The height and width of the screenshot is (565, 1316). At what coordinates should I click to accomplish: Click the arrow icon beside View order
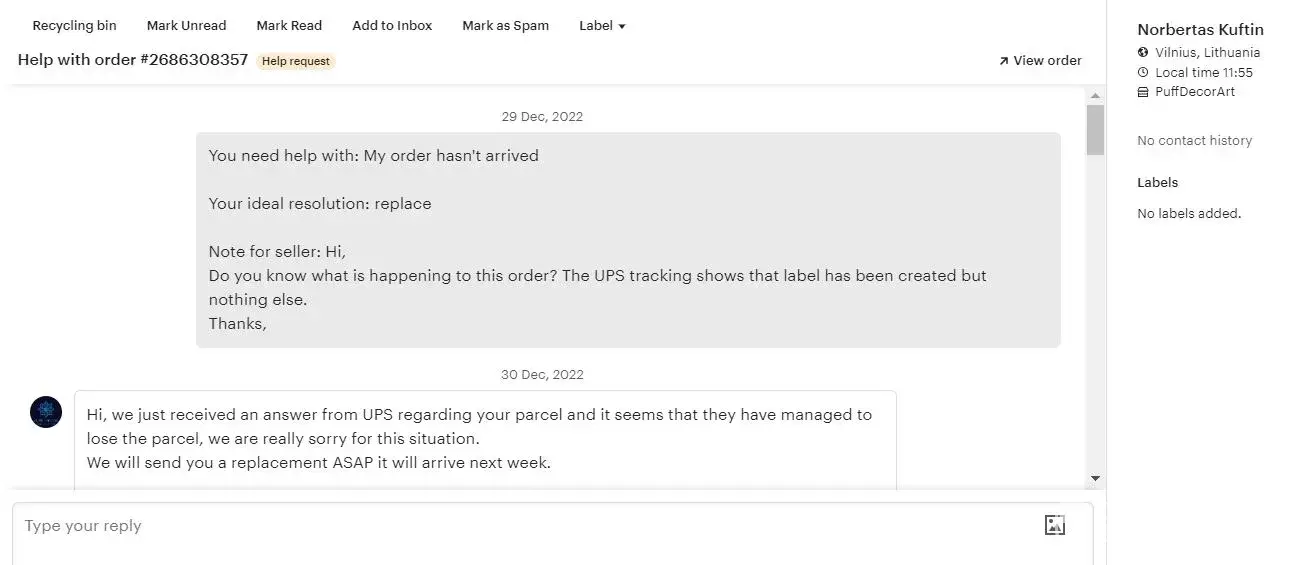(x=1003, y=61)
